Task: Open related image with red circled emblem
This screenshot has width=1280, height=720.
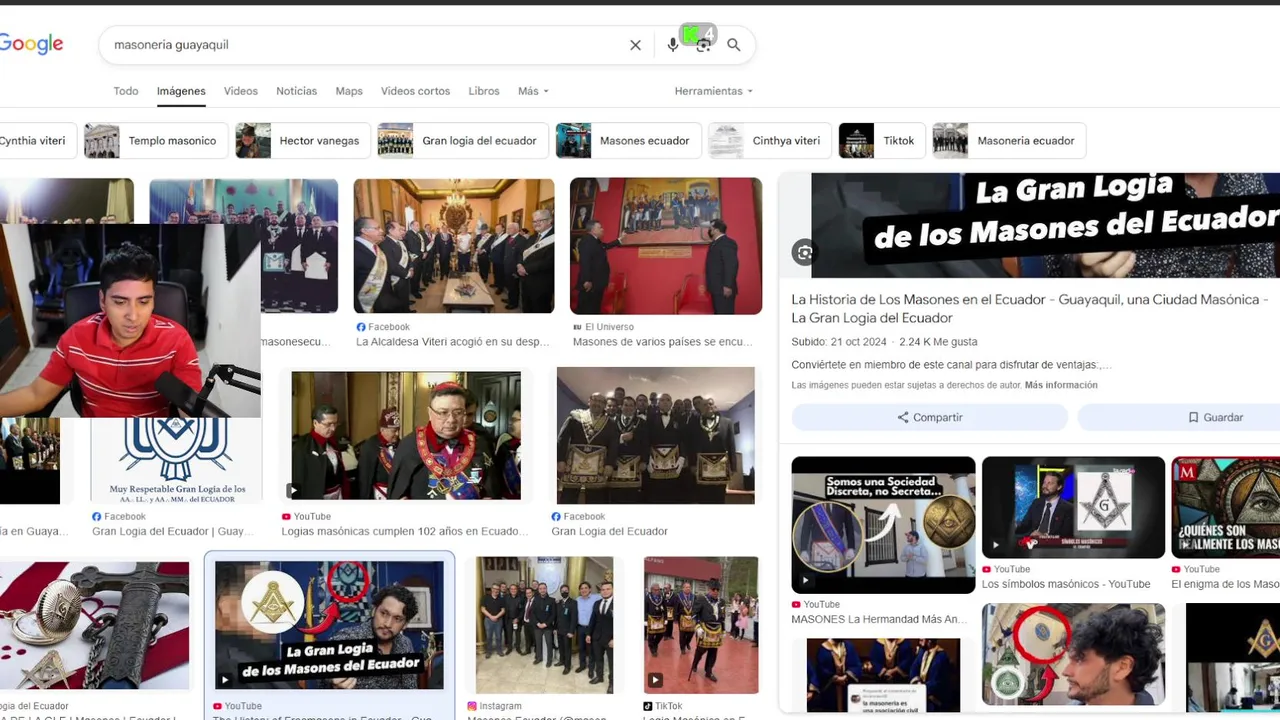Action: pos(1073,655)
